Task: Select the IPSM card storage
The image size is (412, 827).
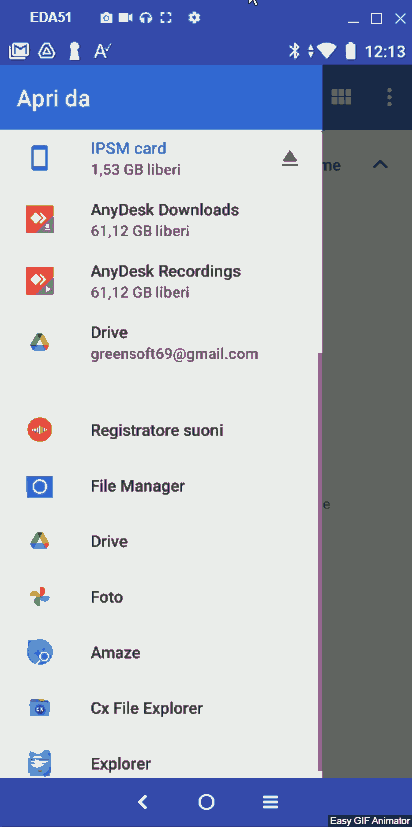Action: click(161, 159)
